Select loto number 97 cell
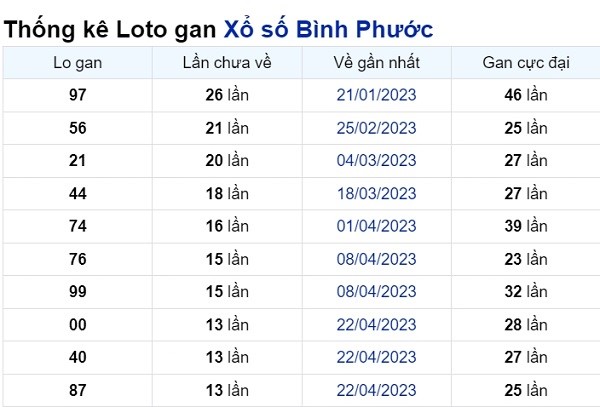600x407 pixels. point(78,95)
